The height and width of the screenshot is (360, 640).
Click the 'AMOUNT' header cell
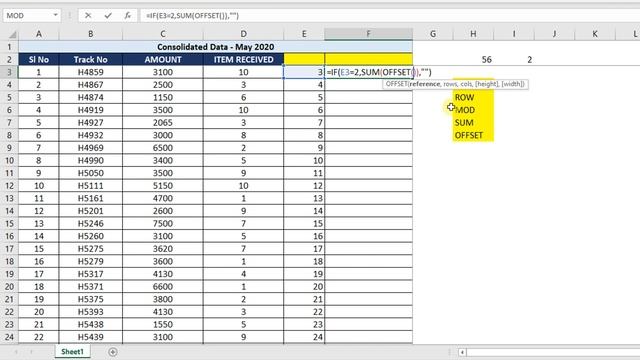pyautogui.click(x=162, y=60)
